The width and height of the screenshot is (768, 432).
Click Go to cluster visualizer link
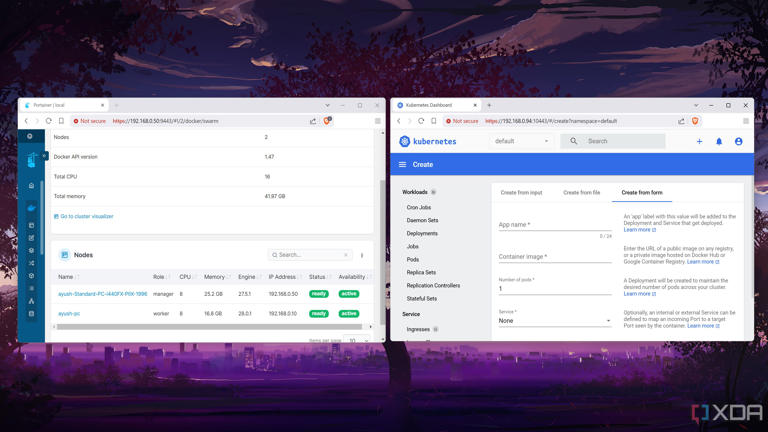click(85, 216)
